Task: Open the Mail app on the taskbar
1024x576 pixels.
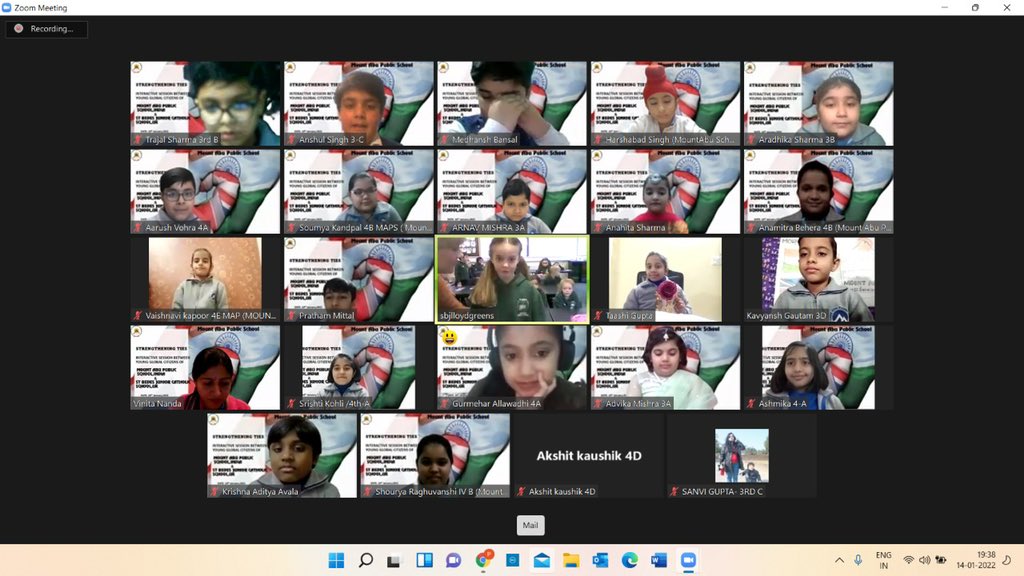Action: point(542,560)
